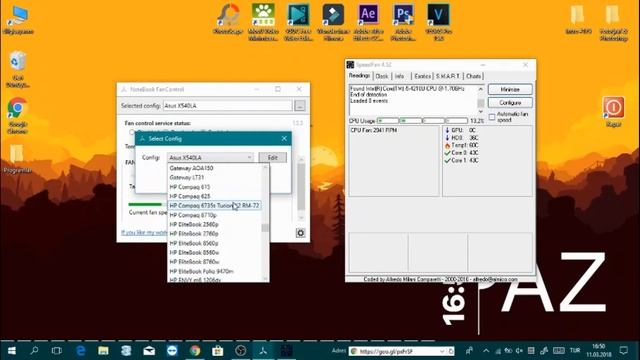The image size is (640, 360).
Task: Switch to Chrome on the taskbar
Action: pos(195,351)
